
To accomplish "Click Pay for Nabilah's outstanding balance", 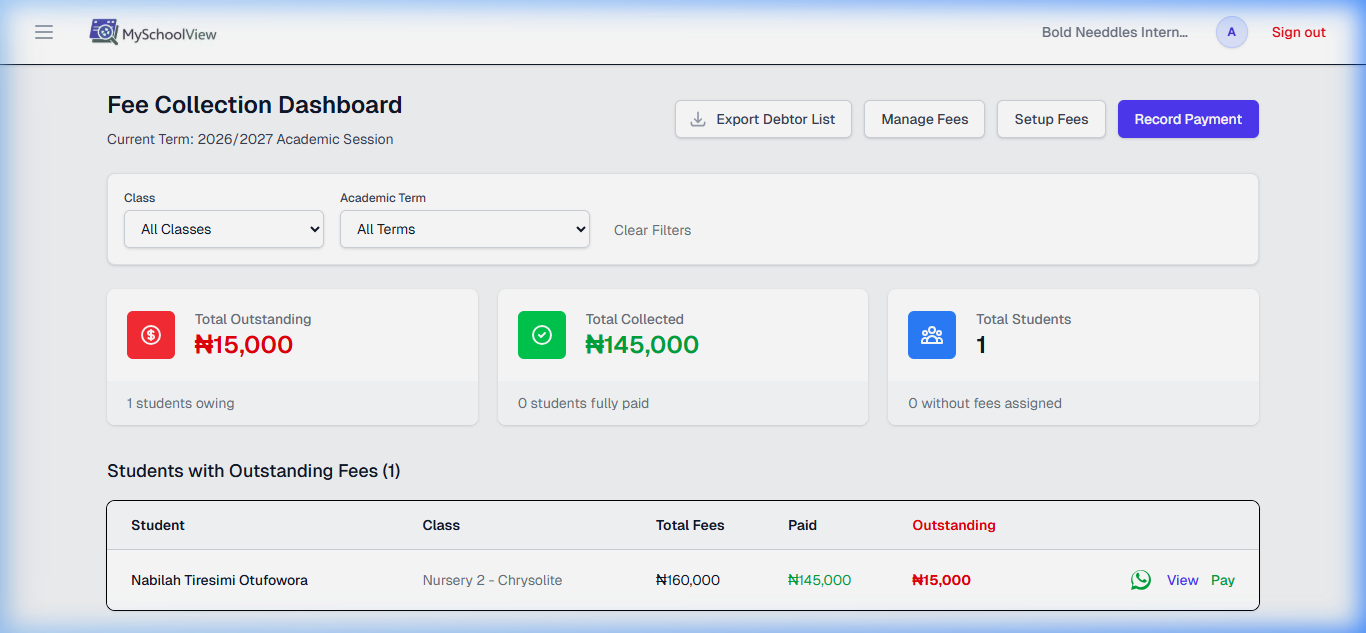I will click(x=1223, y=580).
